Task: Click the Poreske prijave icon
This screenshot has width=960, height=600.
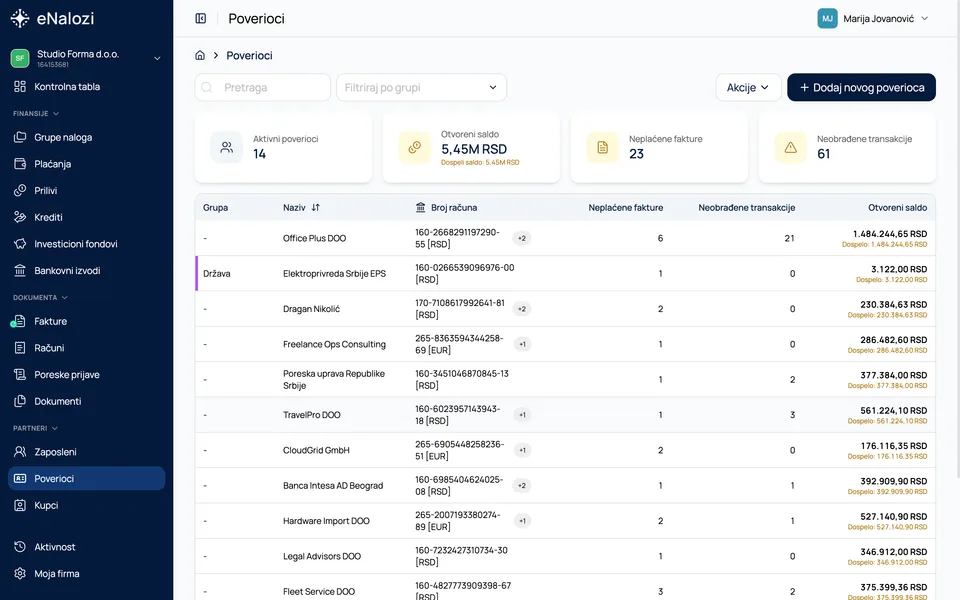Action: pyautogui.click(x=20, y=374)
